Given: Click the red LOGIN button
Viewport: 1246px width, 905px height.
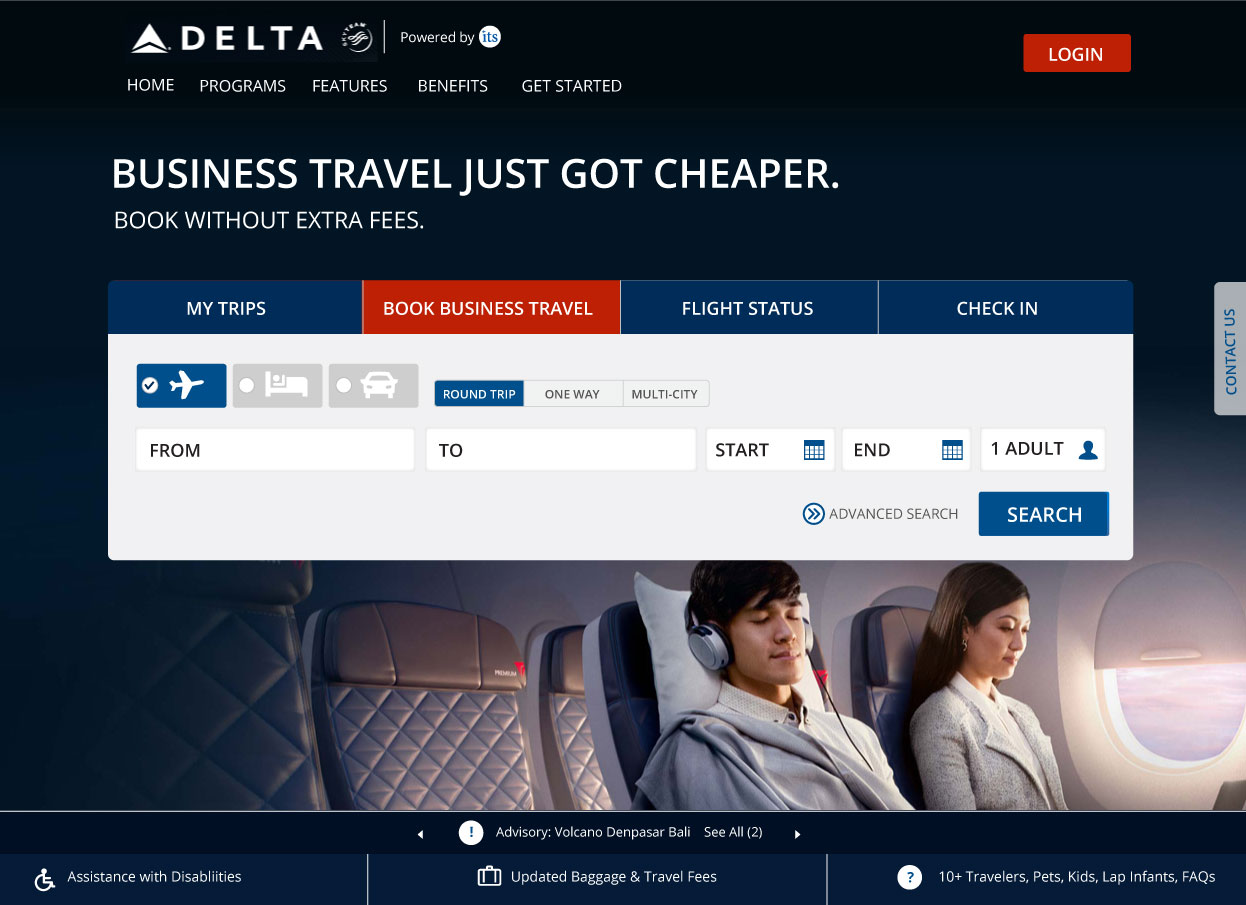Looking at the screenshot, I should point(1076,54).
